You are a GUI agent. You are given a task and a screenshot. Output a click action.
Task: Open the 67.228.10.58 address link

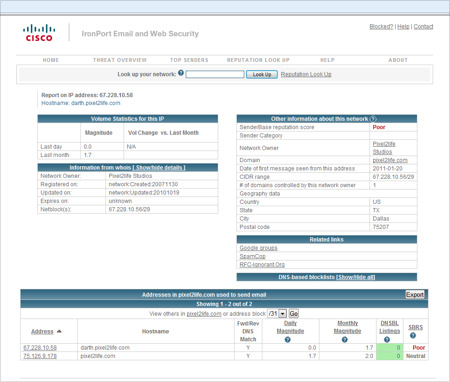[x=40, y=348]
